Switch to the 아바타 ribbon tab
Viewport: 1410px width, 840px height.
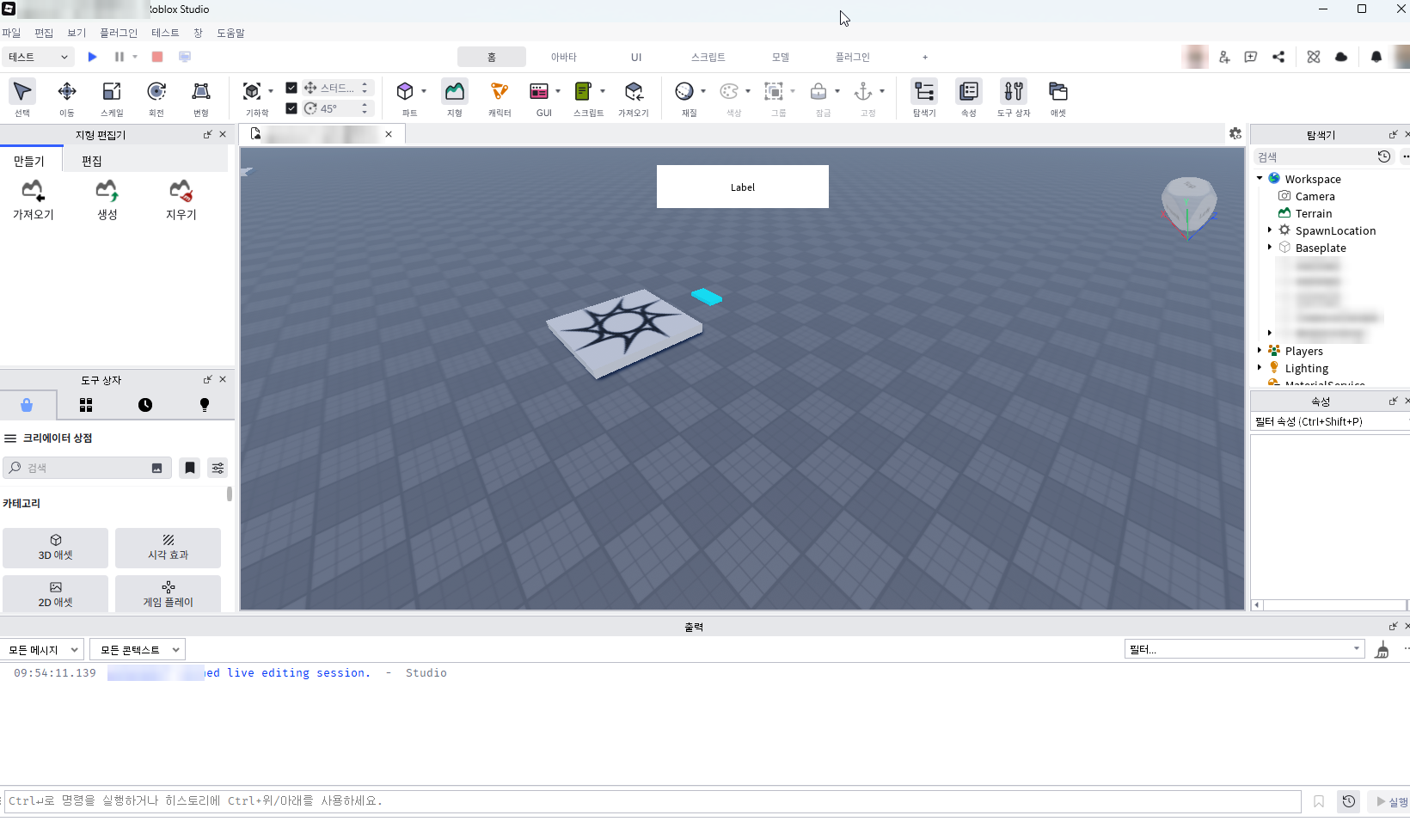click(564, 57)
